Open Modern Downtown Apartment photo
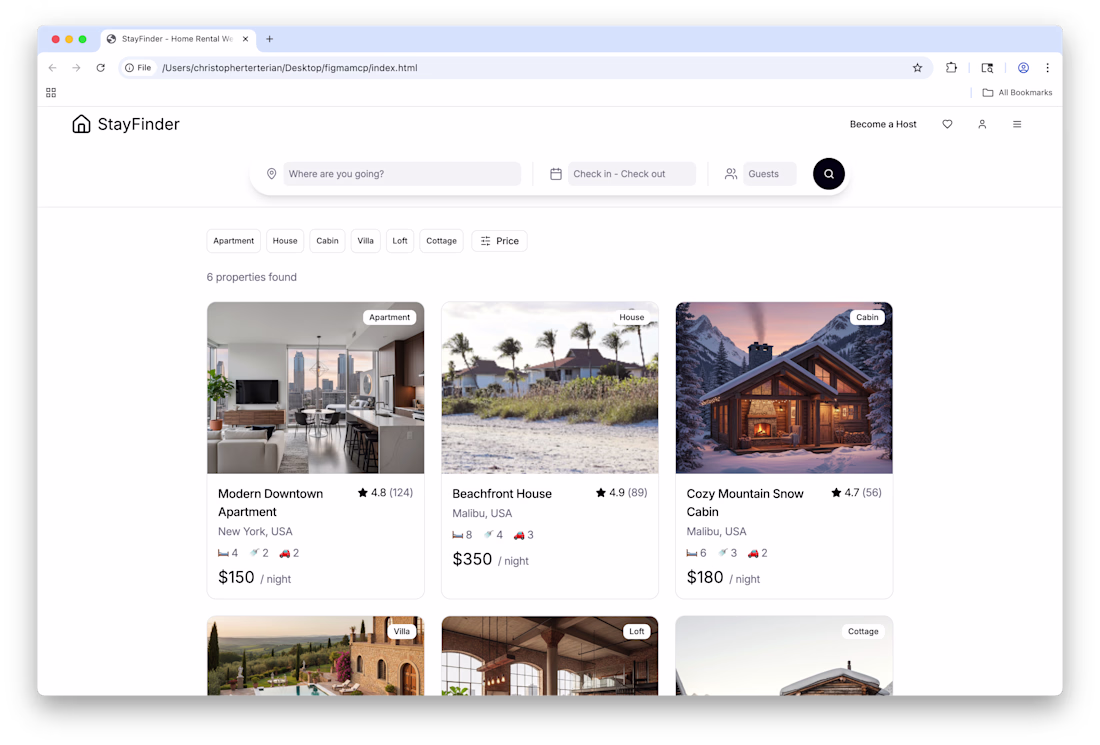The image size is (1100, 745). [316, 388]
